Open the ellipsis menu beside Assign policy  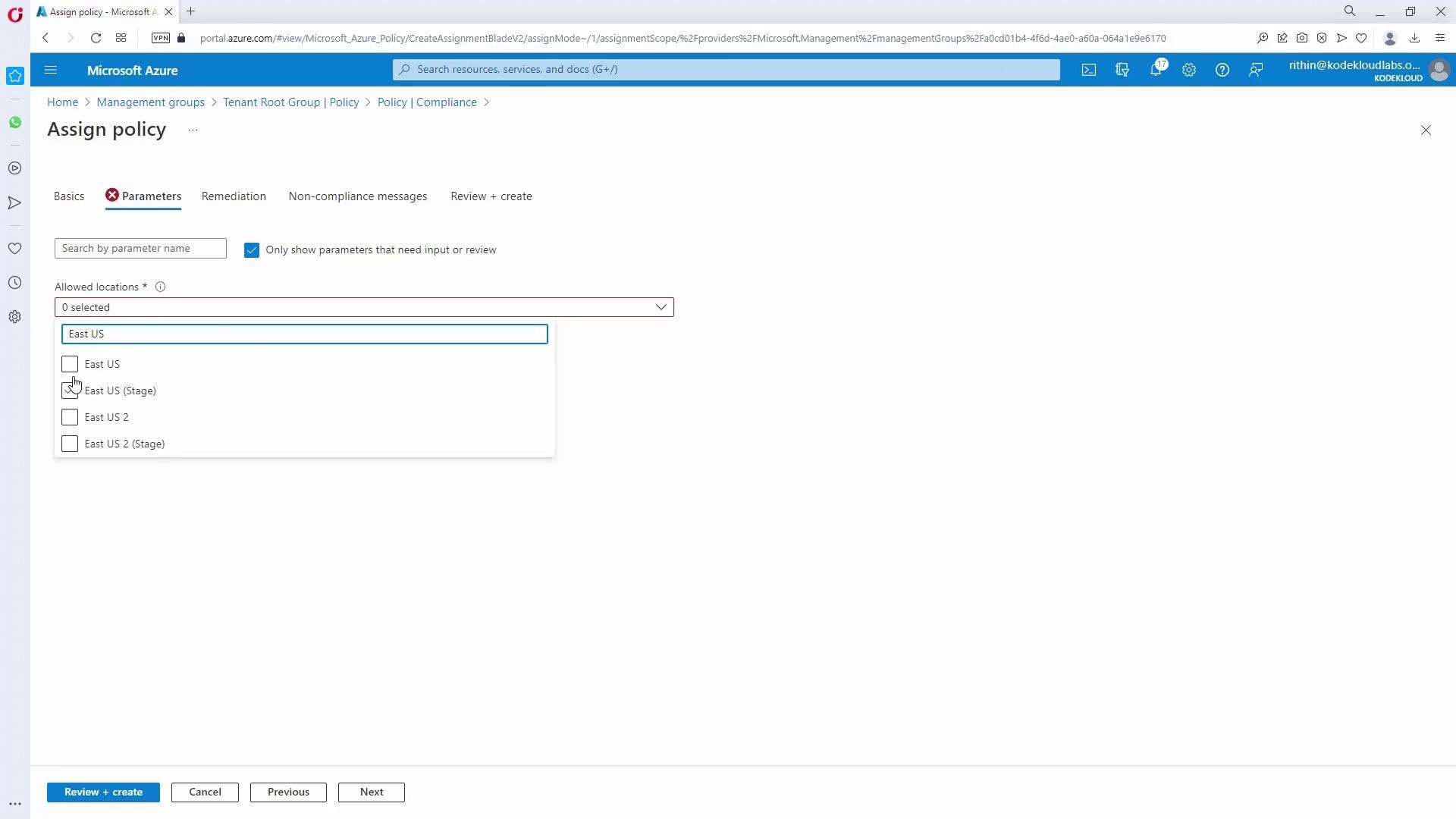pos(193,130)
